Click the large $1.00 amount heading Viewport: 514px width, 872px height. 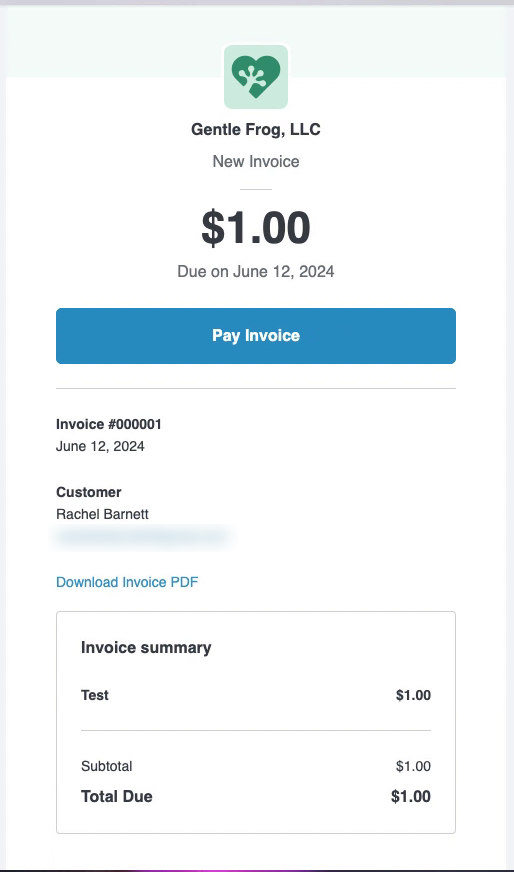point(256,228)
